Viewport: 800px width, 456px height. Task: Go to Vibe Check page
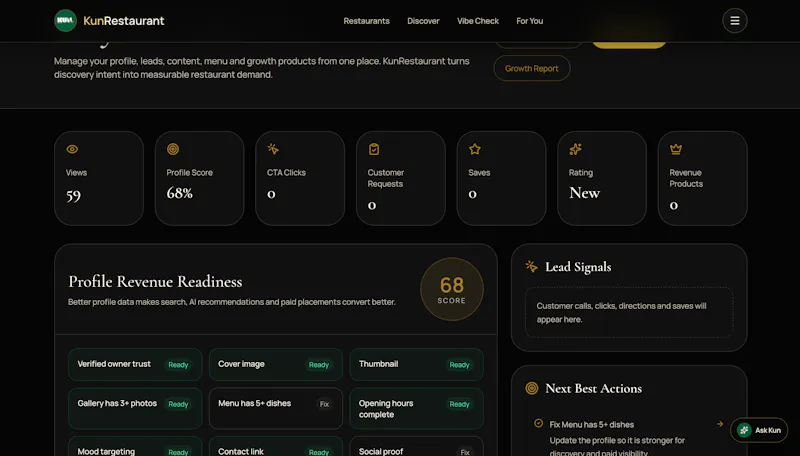[x=478, y=21]
